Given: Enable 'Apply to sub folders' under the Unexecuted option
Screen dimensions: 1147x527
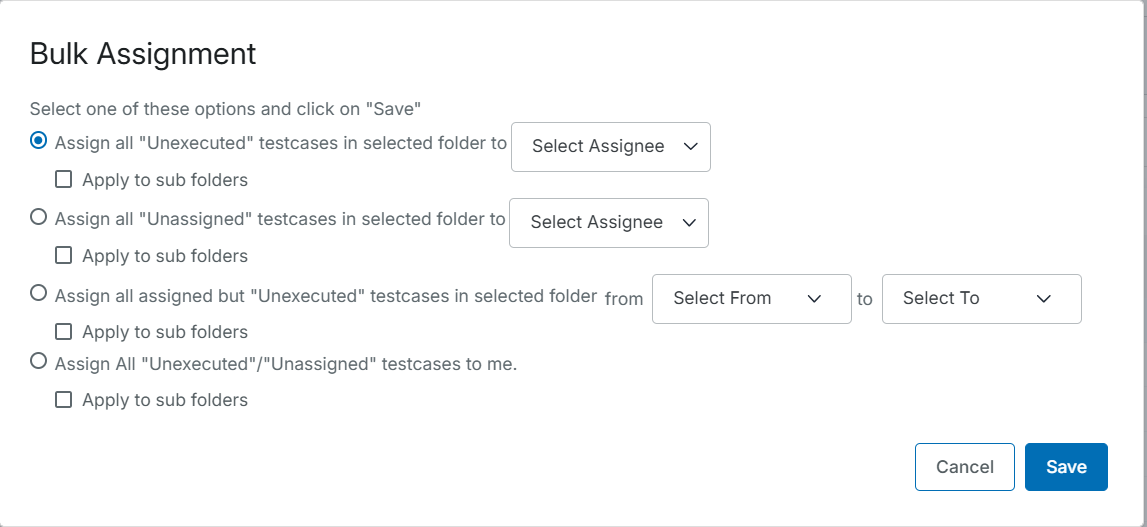Looking at the screenshot, I should [x=64, y=180].
